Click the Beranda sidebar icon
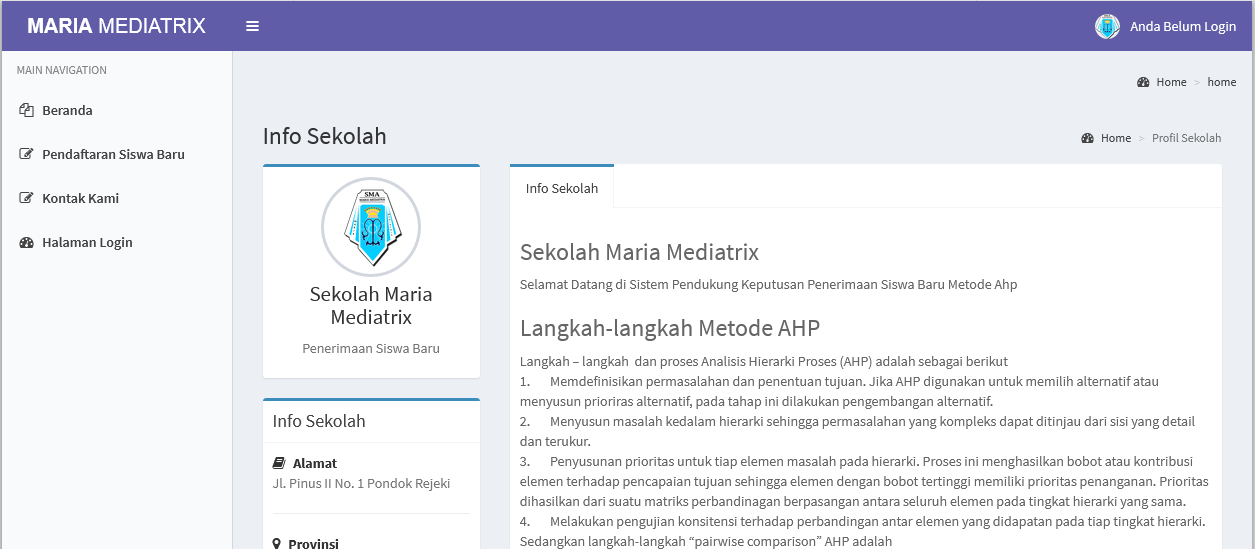 (x=27, y=110)
